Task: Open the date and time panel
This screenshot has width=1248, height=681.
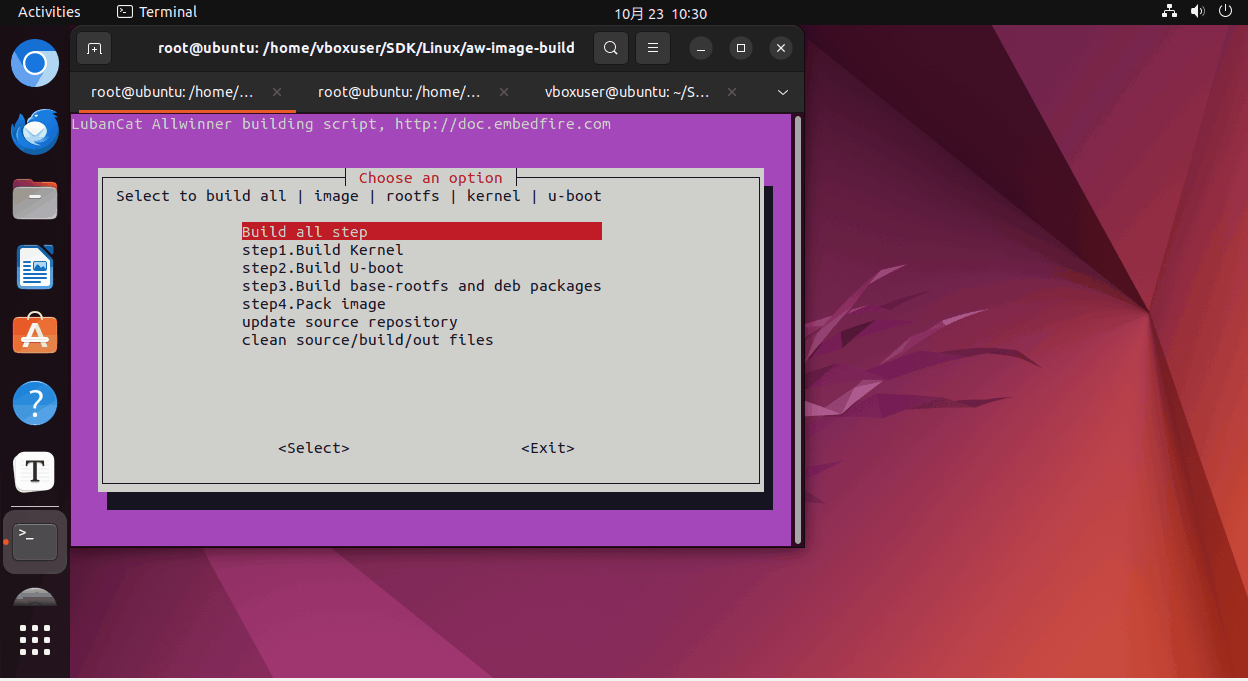Action: [x=660, y=13]
